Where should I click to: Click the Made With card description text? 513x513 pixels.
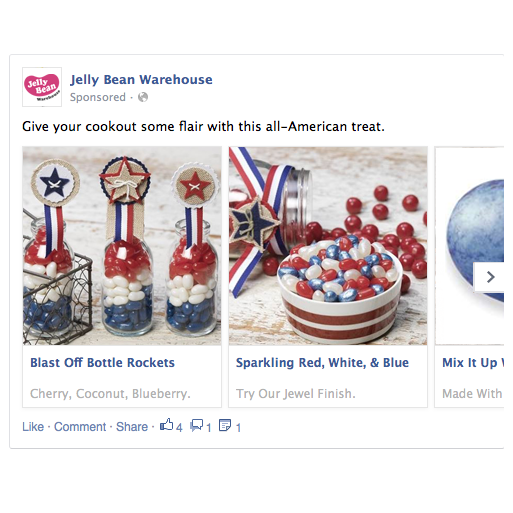472,394
